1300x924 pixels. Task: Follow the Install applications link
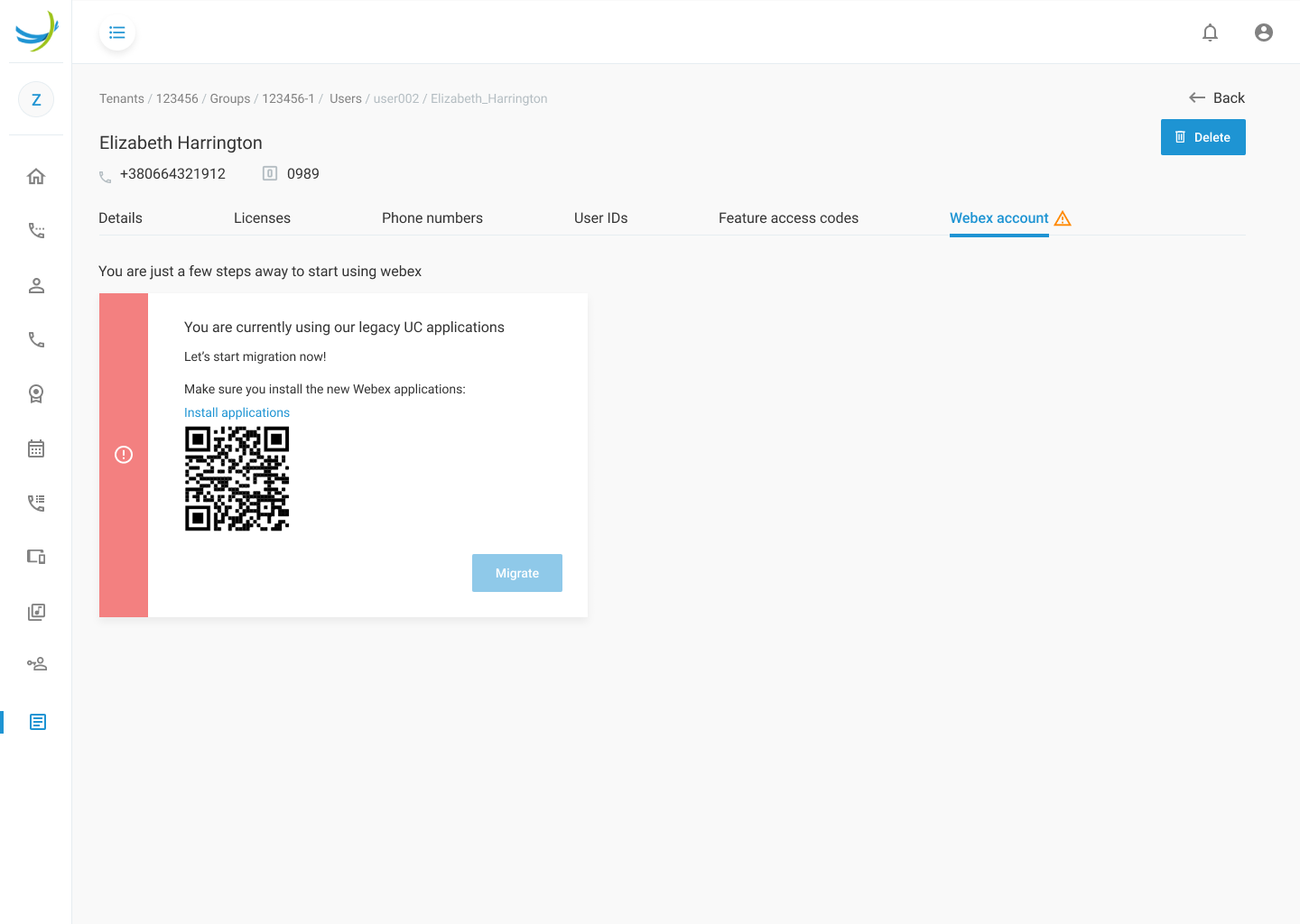point(237,412)
